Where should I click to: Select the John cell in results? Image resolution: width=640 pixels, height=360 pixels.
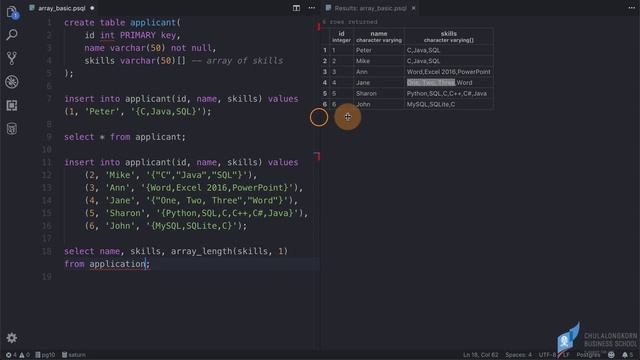pos(379,104)
